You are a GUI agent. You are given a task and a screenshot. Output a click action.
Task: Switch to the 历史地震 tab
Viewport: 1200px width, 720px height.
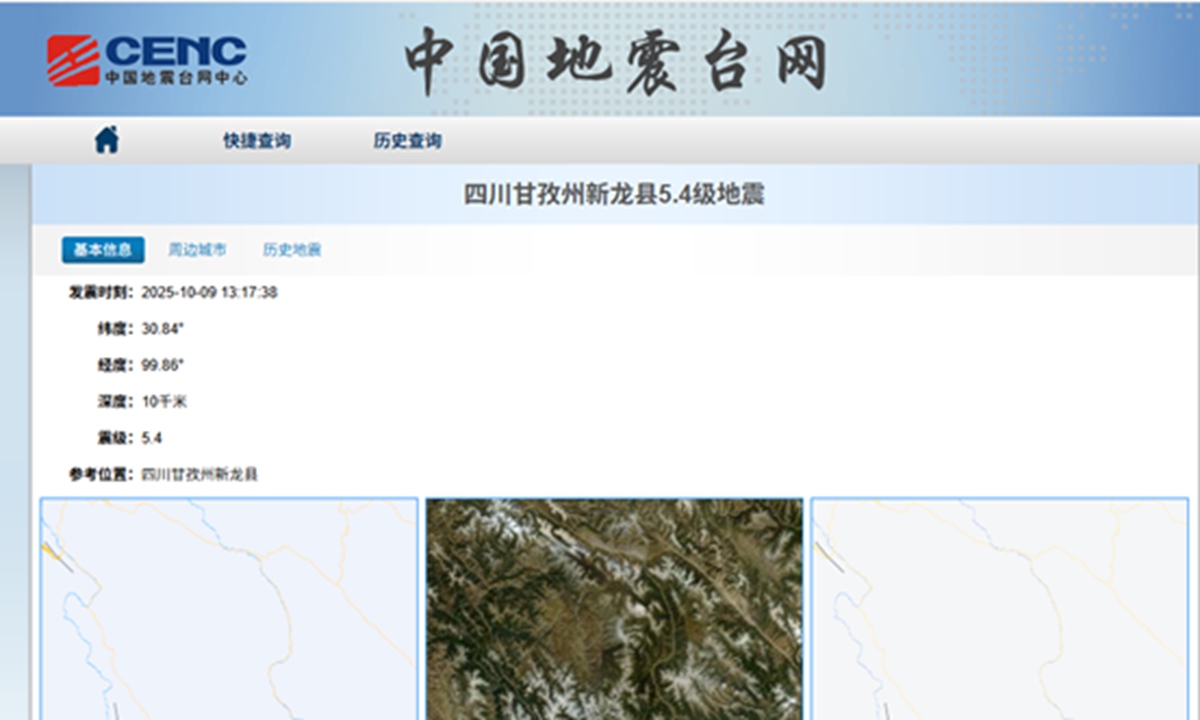(289, 250)
